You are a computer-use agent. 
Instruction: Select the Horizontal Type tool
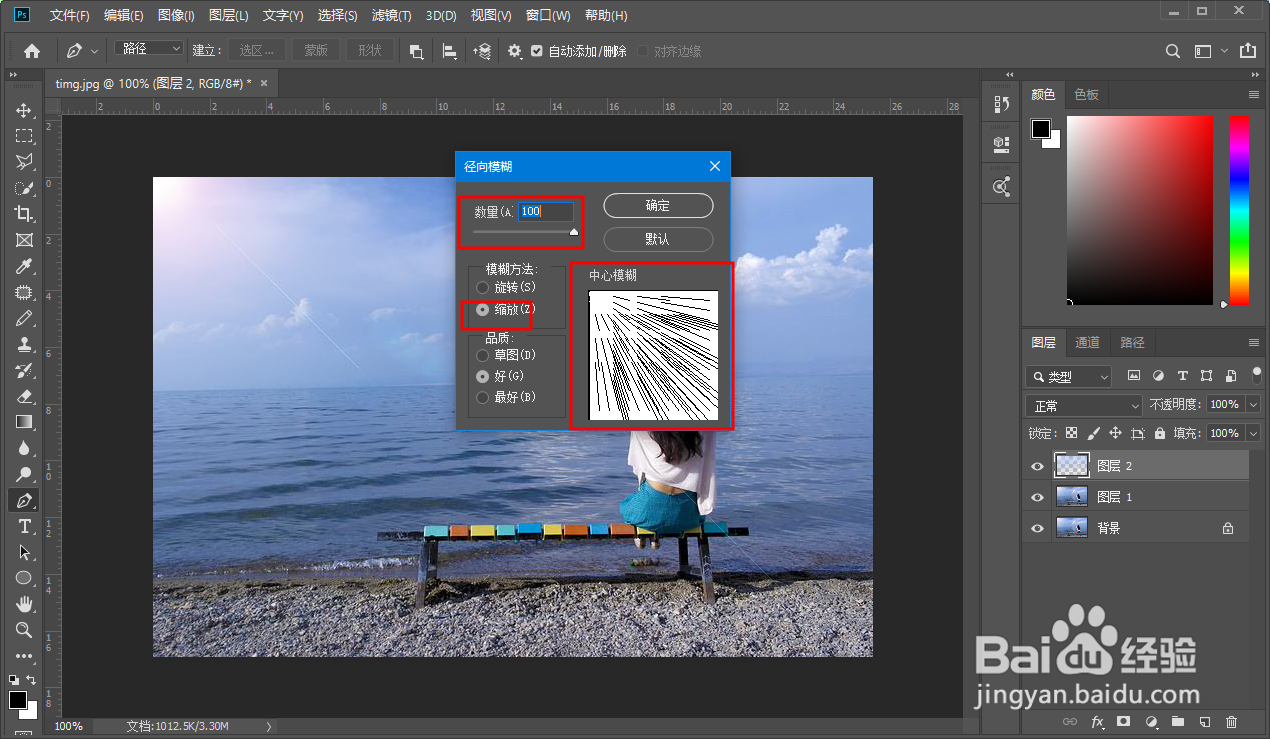click(24, 526)
